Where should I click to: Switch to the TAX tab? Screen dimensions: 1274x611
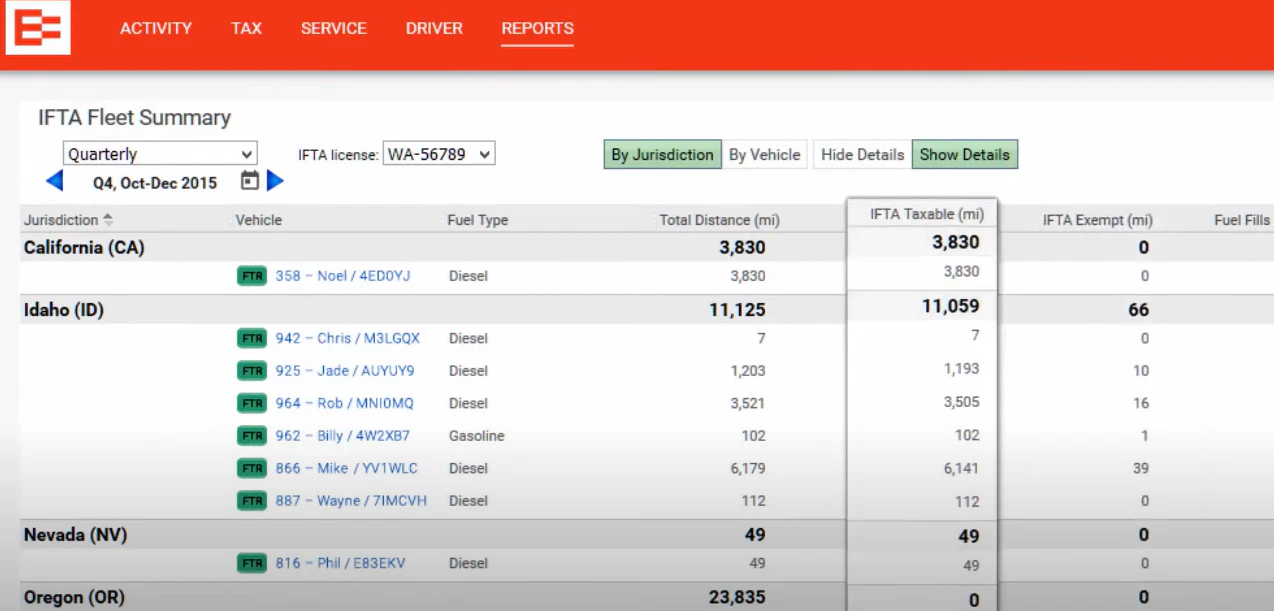(246, 28)
